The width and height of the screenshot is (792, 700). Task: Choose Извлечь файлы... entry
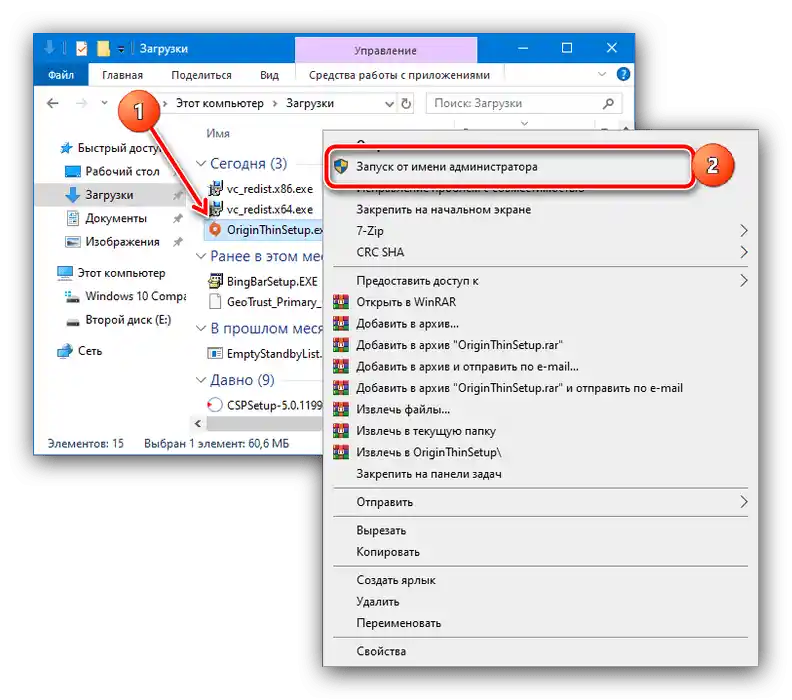tap(540, 410)
